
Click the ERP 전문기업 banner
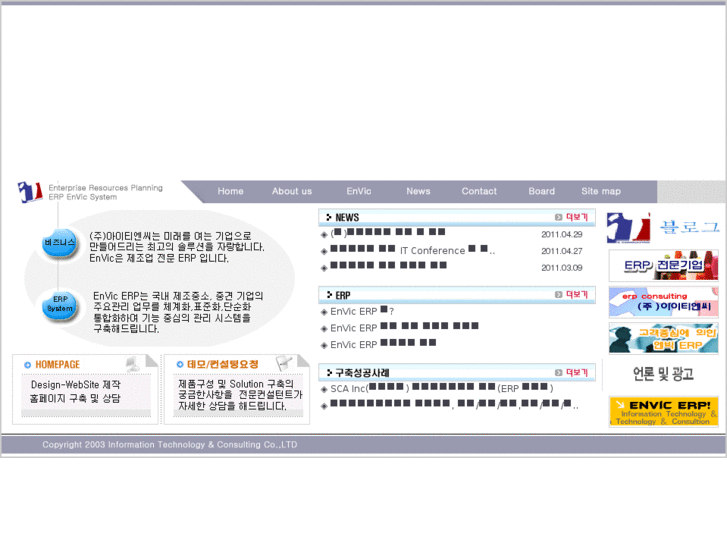pyautogui.click(x=663, y=265)
